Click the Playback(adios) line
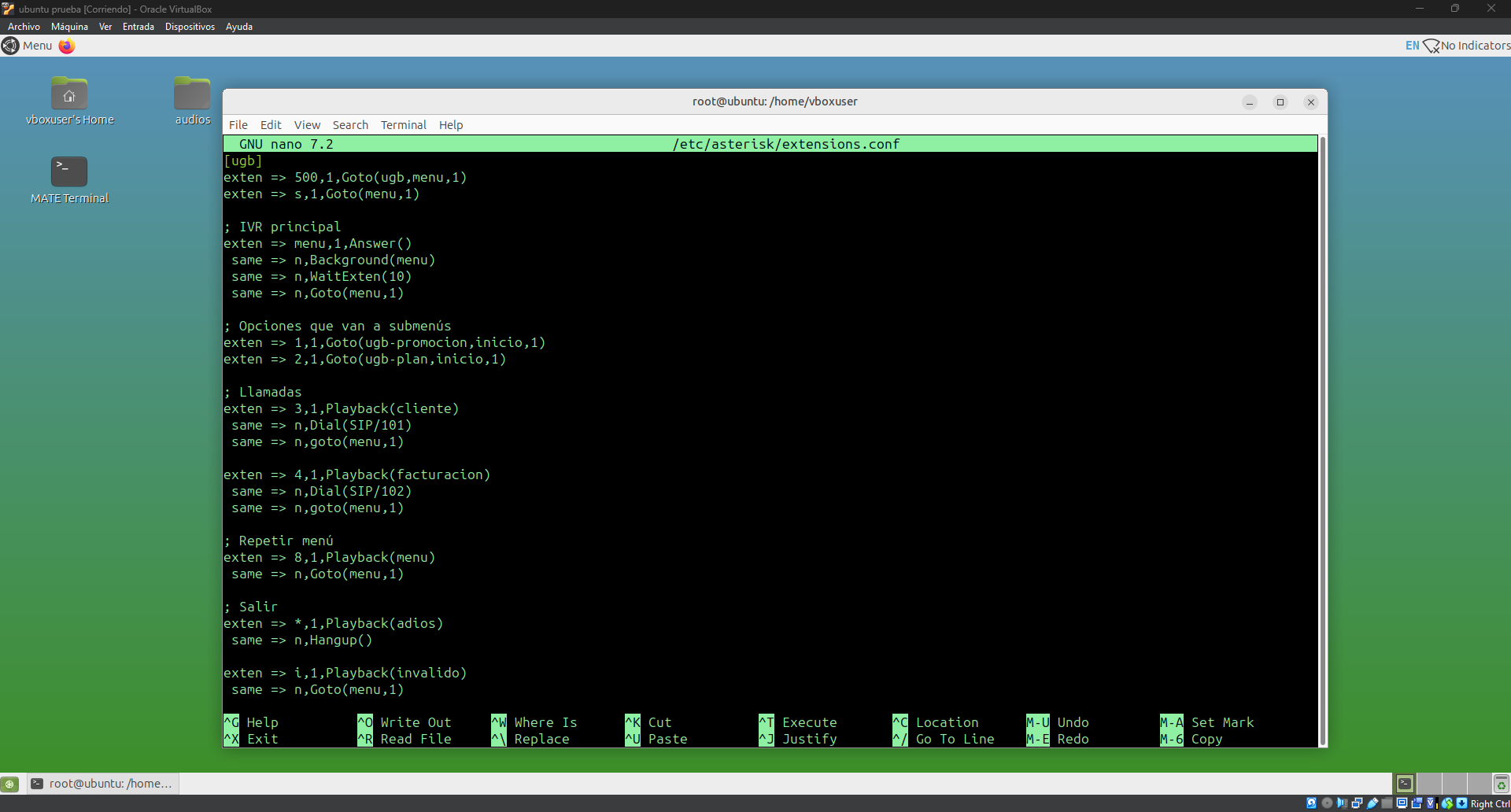Viewport: 1511px width, 812px height. 334,623
